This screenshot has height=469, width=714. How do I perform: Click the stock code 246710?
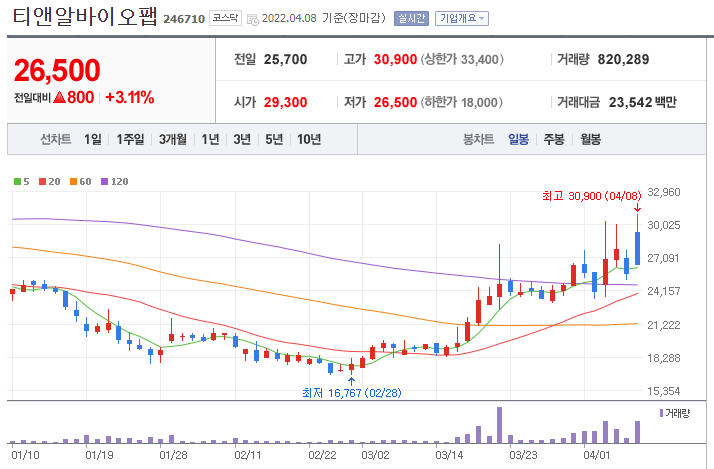pyautogui.click(x=184, y=19)
